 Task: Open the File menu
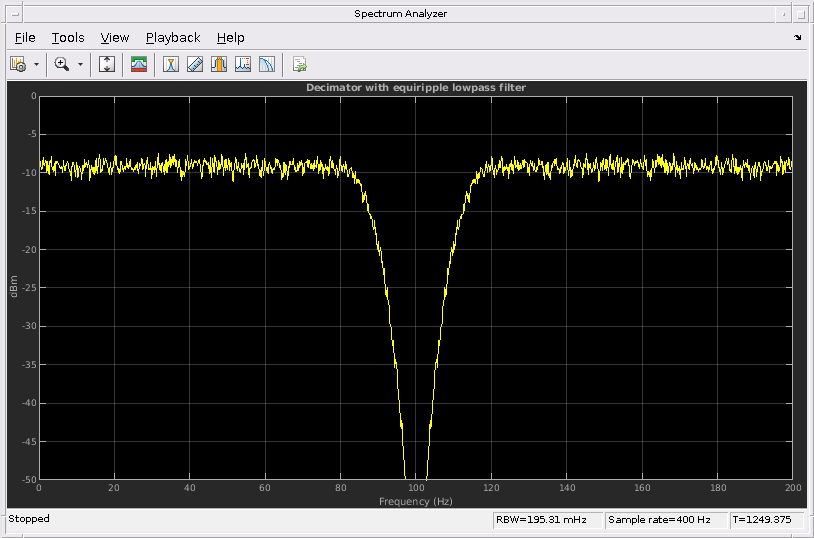tap(25, 37)
